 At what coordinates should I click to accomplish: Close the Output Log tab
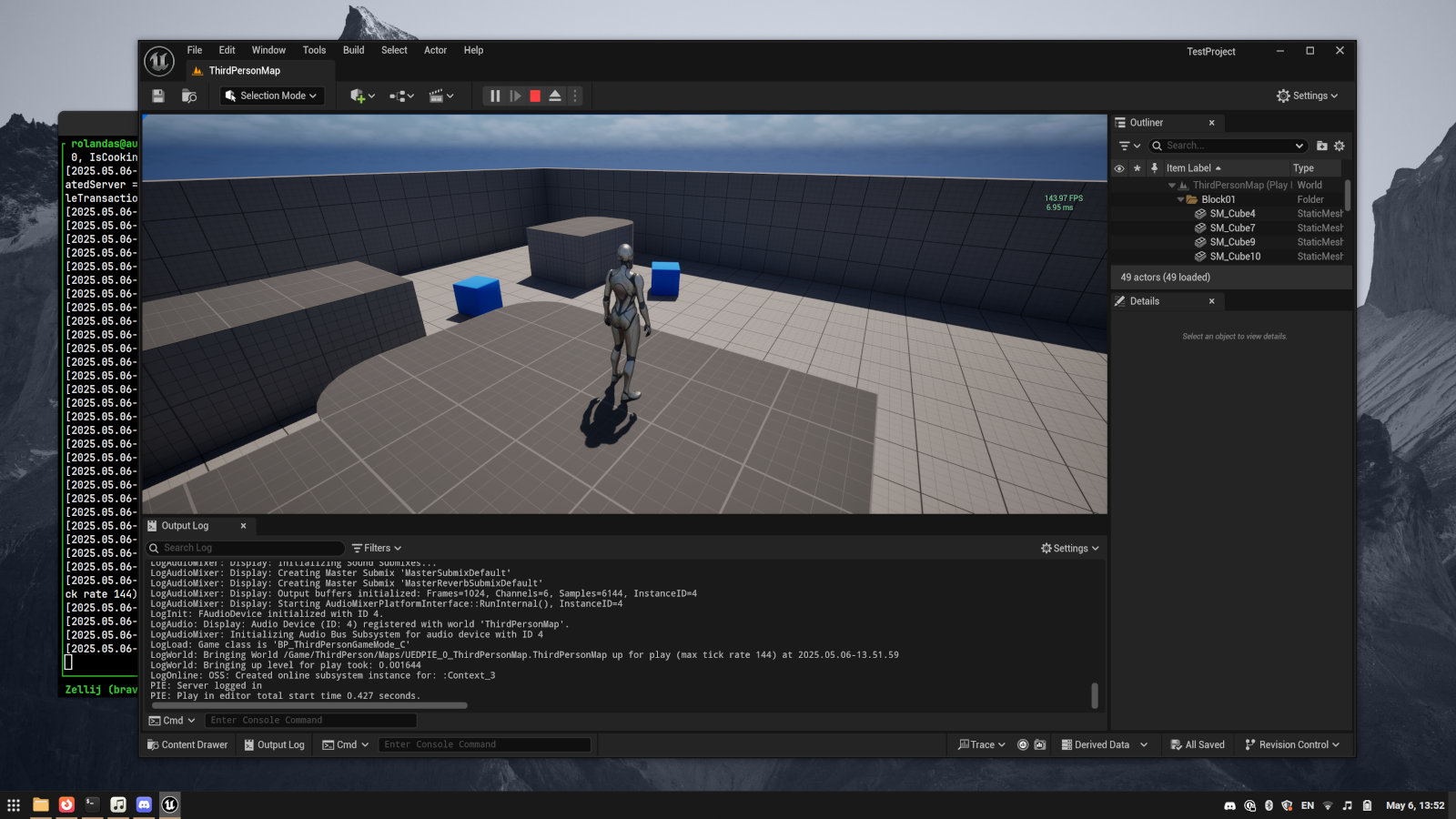pos(243,526)
